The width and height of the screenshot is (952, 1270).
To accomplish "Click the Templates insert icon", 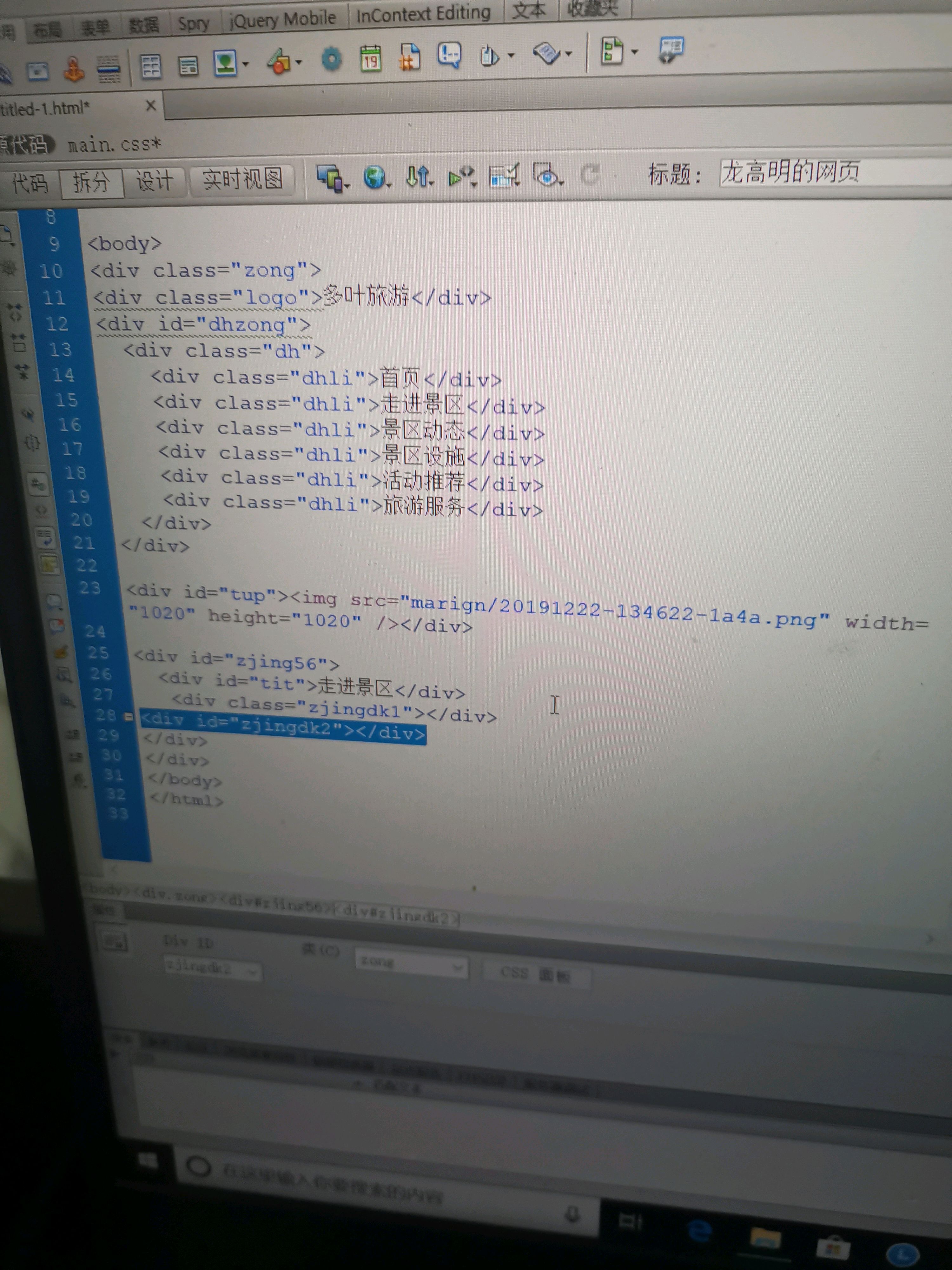I will (612, 50).
